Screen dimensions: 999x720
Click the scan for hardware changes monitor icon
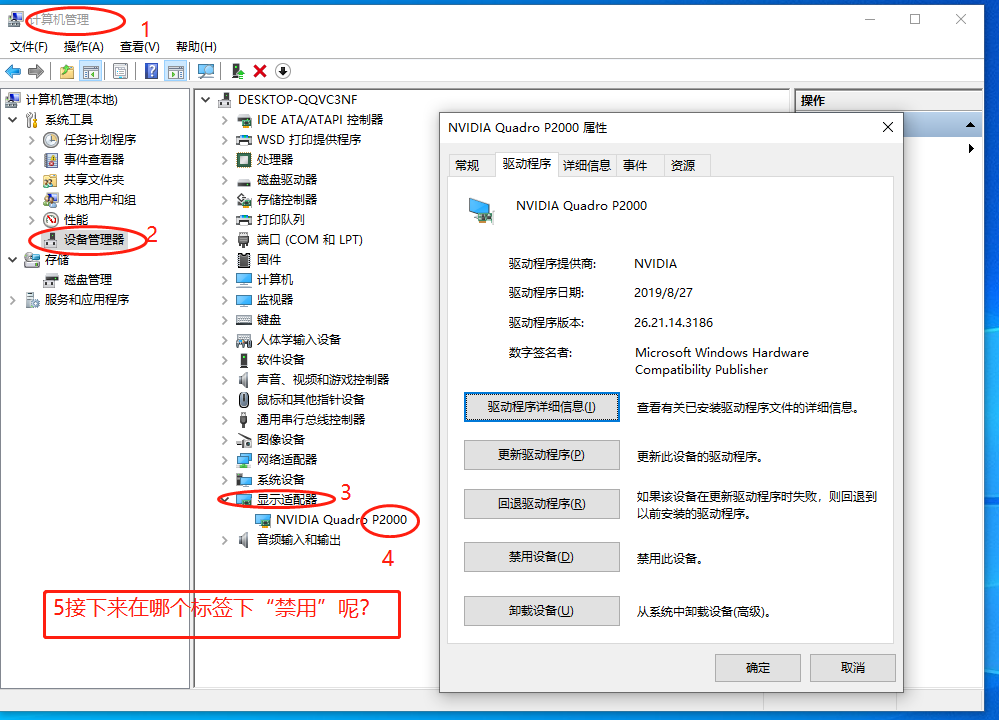pyautogui.click(x=206, y=71)
